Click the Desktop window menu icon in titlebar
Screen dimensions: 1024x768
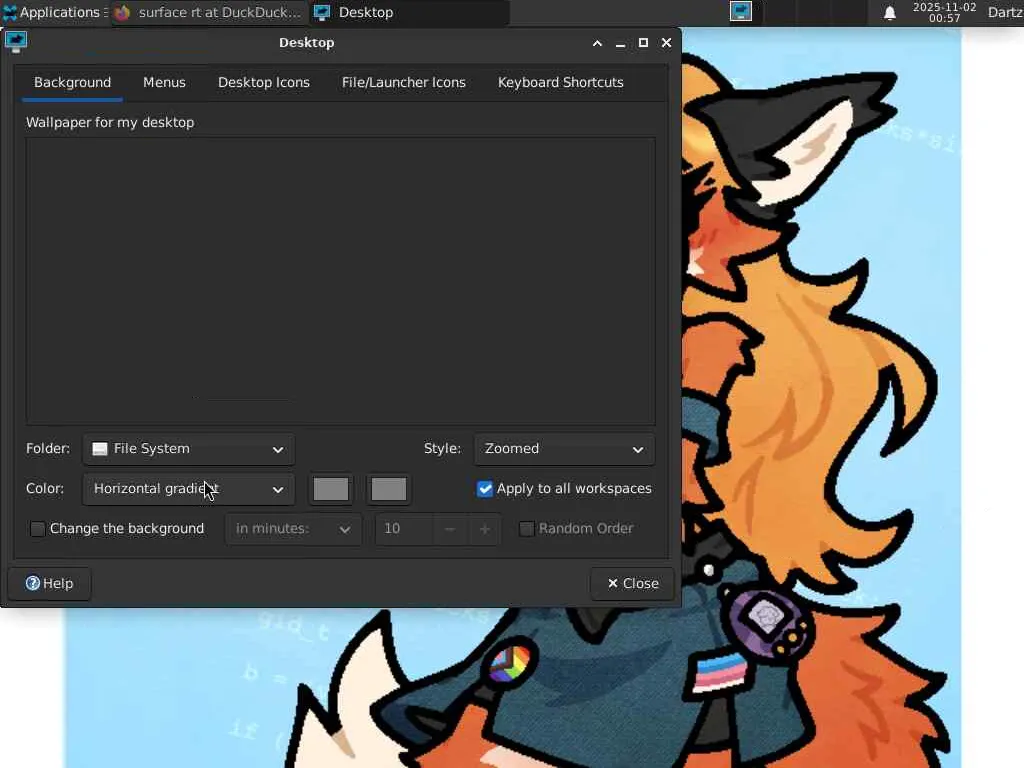[x=16, y=42]
